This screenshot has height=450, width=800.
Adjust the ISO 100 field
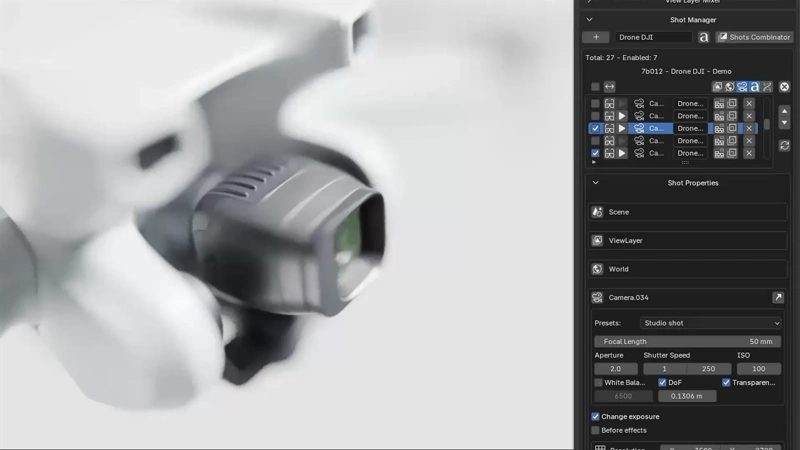tap(759, 368)
